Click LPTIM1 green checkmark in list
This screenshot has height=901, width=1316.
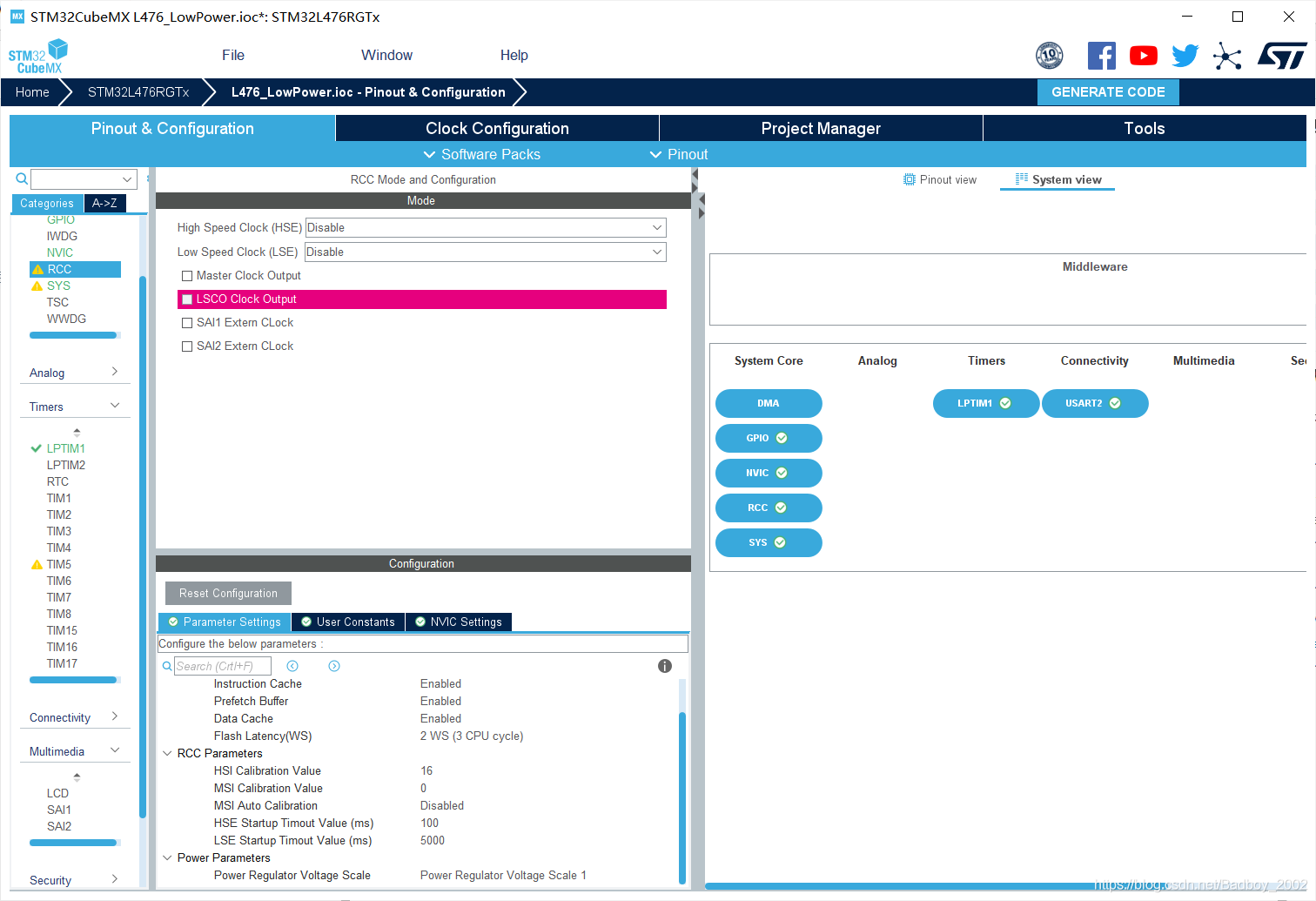[37, 448]
